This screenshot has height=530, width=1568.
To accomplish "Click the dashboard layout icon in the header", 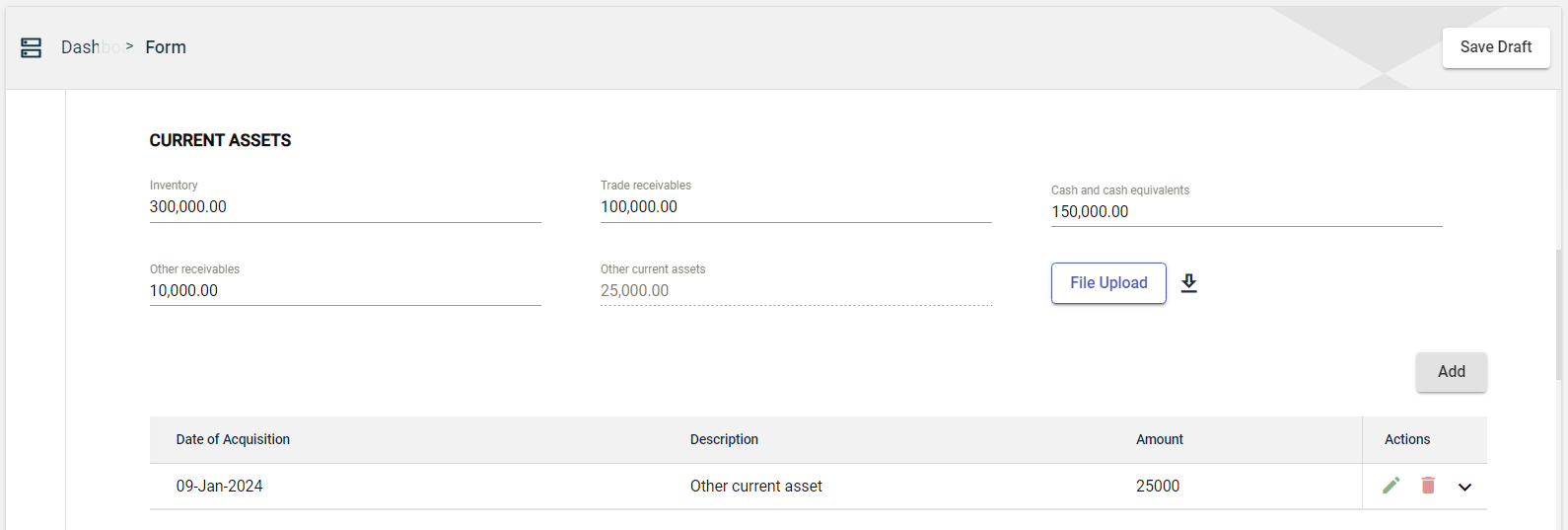I will pos(32,47).
